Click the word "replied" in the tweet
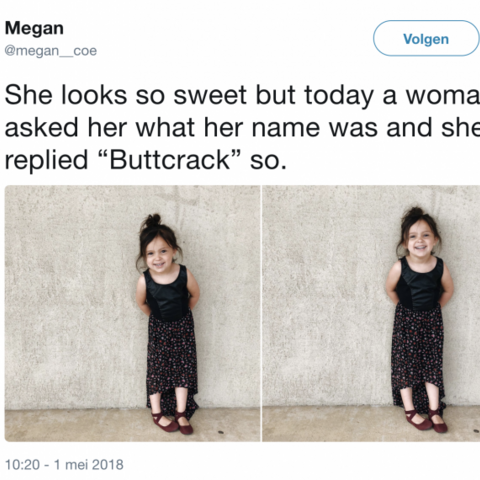This screenshot has height=480, width=480. tap(46, 160)
